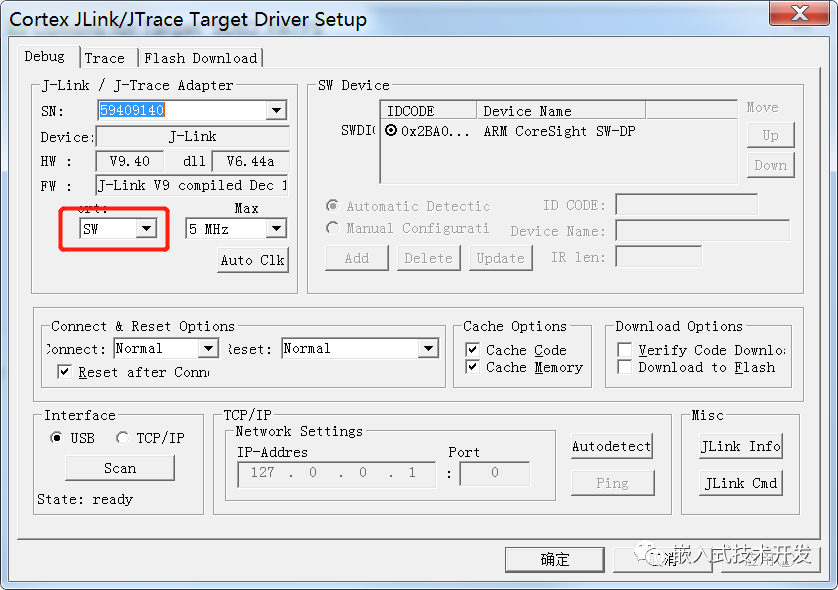This screenshot has height=590, width=838.
Task: Click the Update device button
Action: coord(501,258)
